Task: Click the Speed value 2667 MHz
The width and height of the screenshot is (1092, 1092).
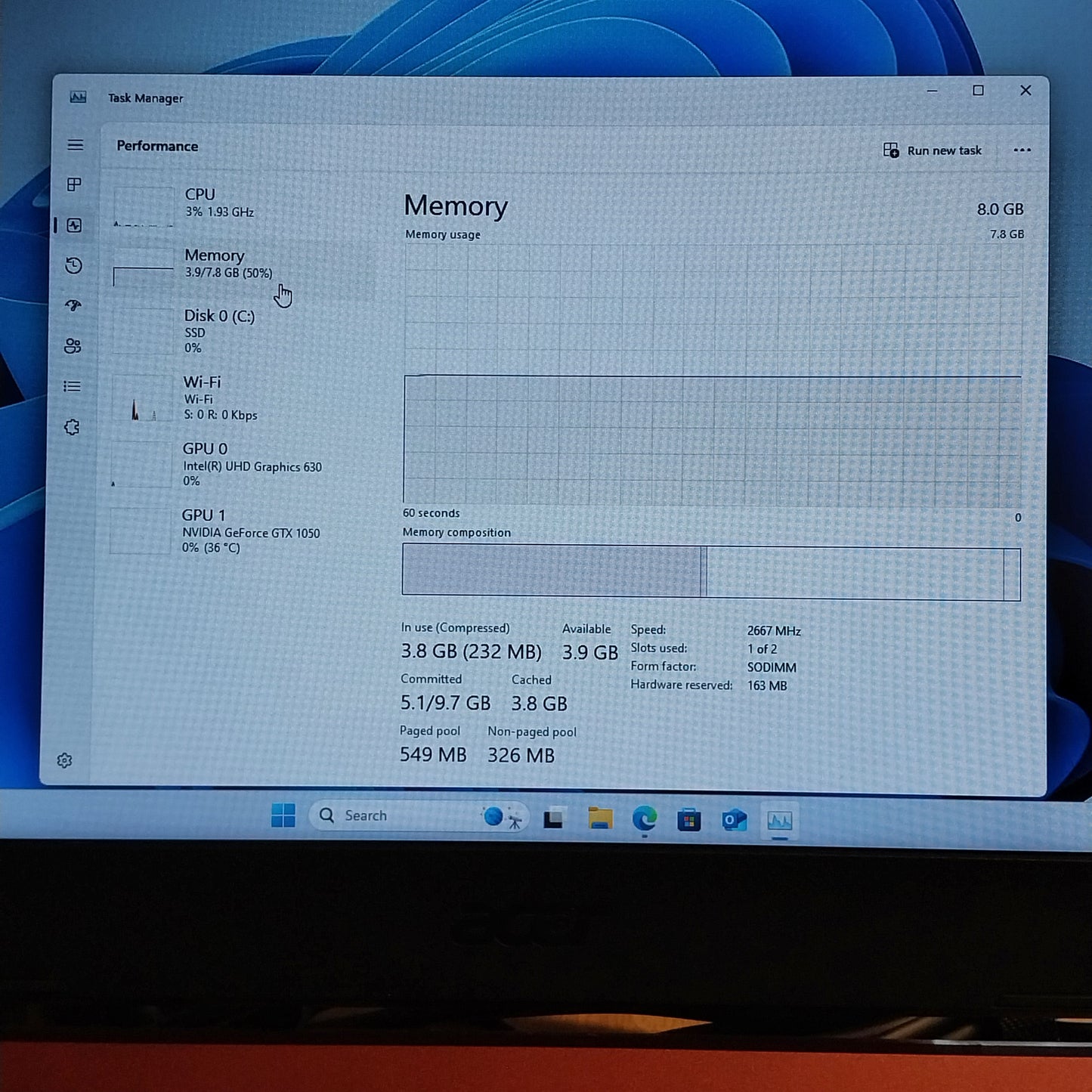Action: click(774, 631)
